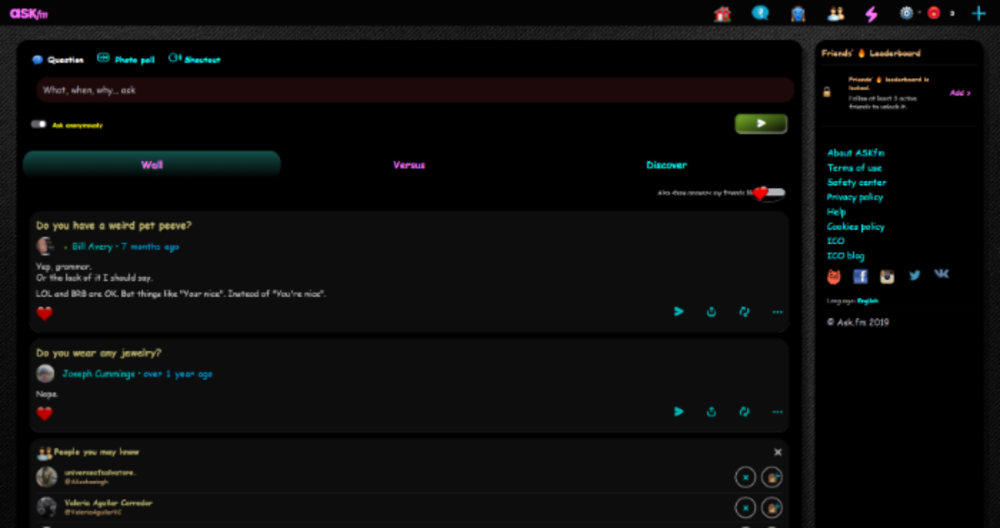Open the ICO link
The width and height of the screenshot is (1000, 528).
[x=835, y=241]
